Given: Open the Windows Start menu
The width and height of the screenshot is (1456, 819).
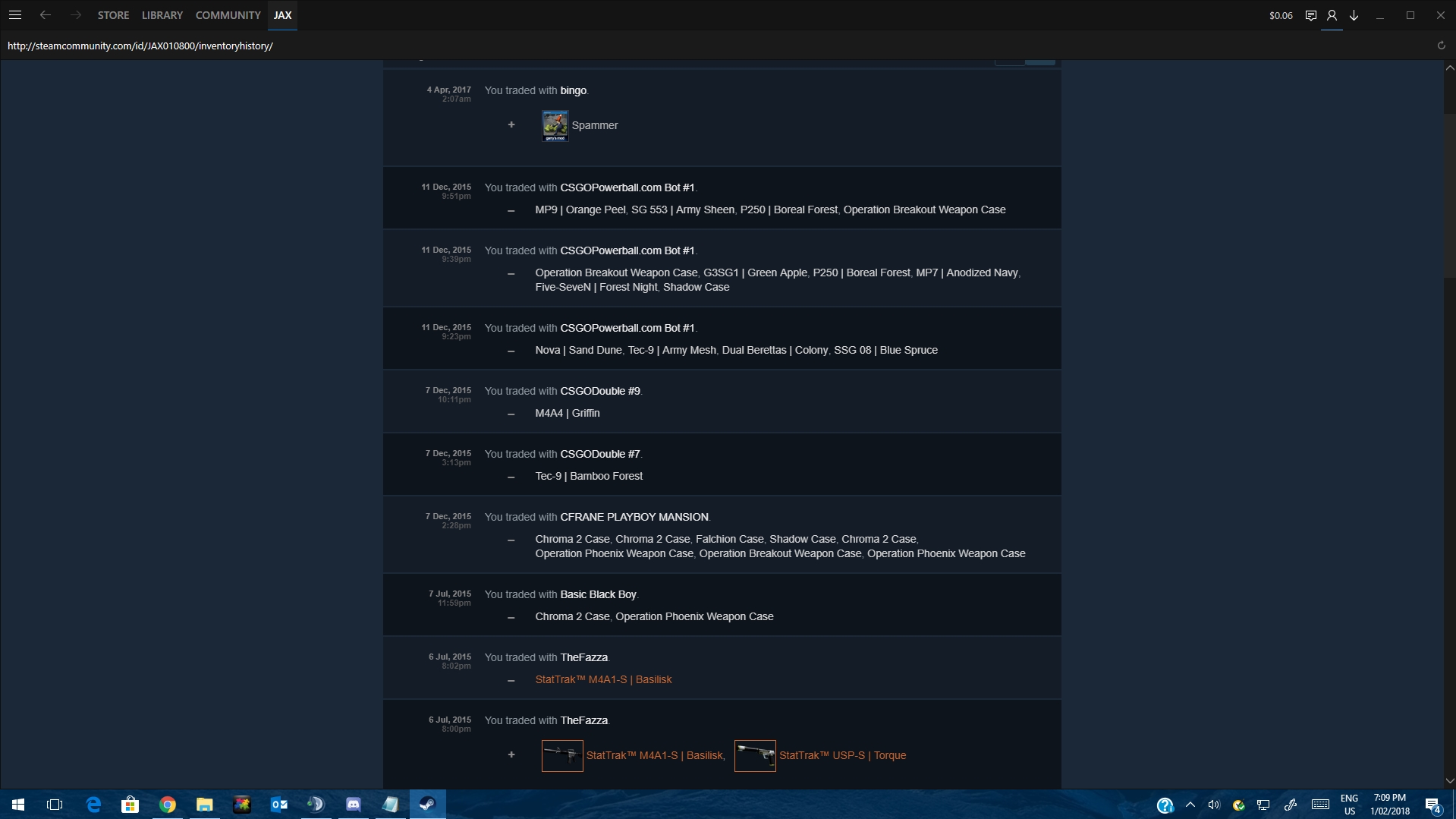Looking at the screenshot, I should (x=18, y=805).
